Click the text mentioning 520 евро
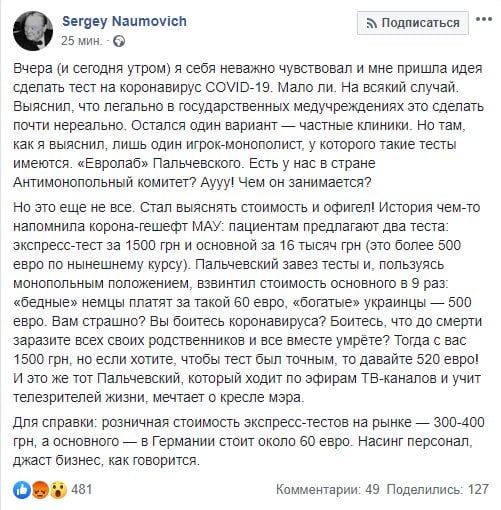Image resolution: width=501 pixels, height=510 pixels. 448,359
